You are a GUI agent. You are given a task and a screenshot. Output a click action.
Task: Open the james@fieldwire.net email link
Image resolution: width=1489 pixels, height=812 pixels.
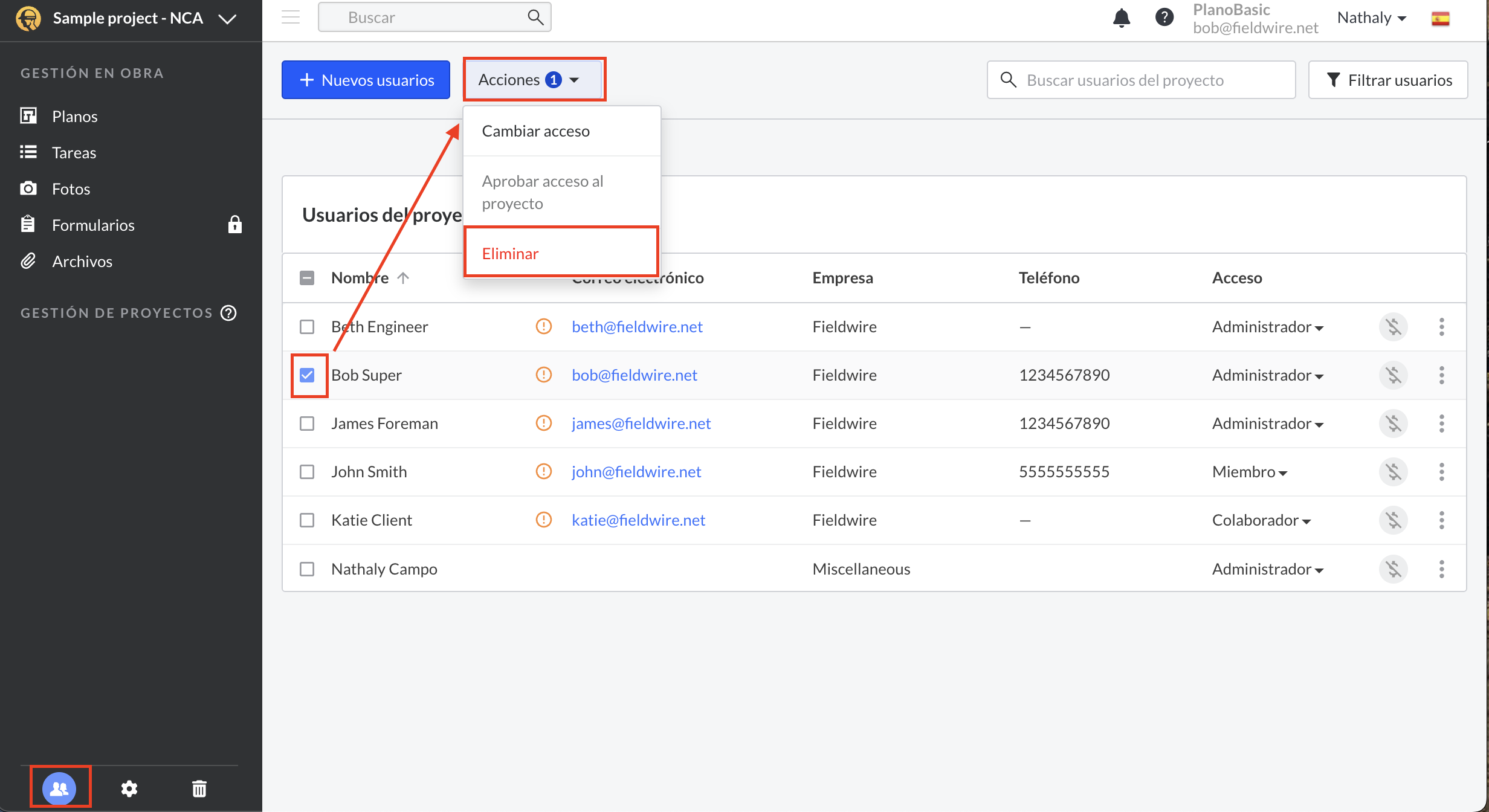tap(641, 424)
